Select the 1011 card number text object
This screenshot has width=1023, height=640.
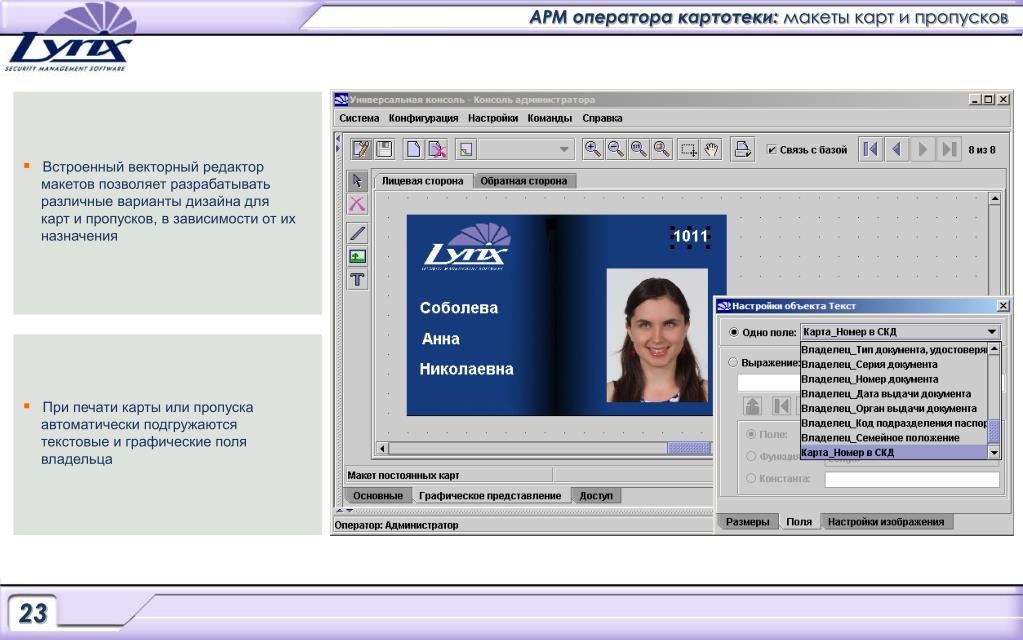(x=690, y=236)
